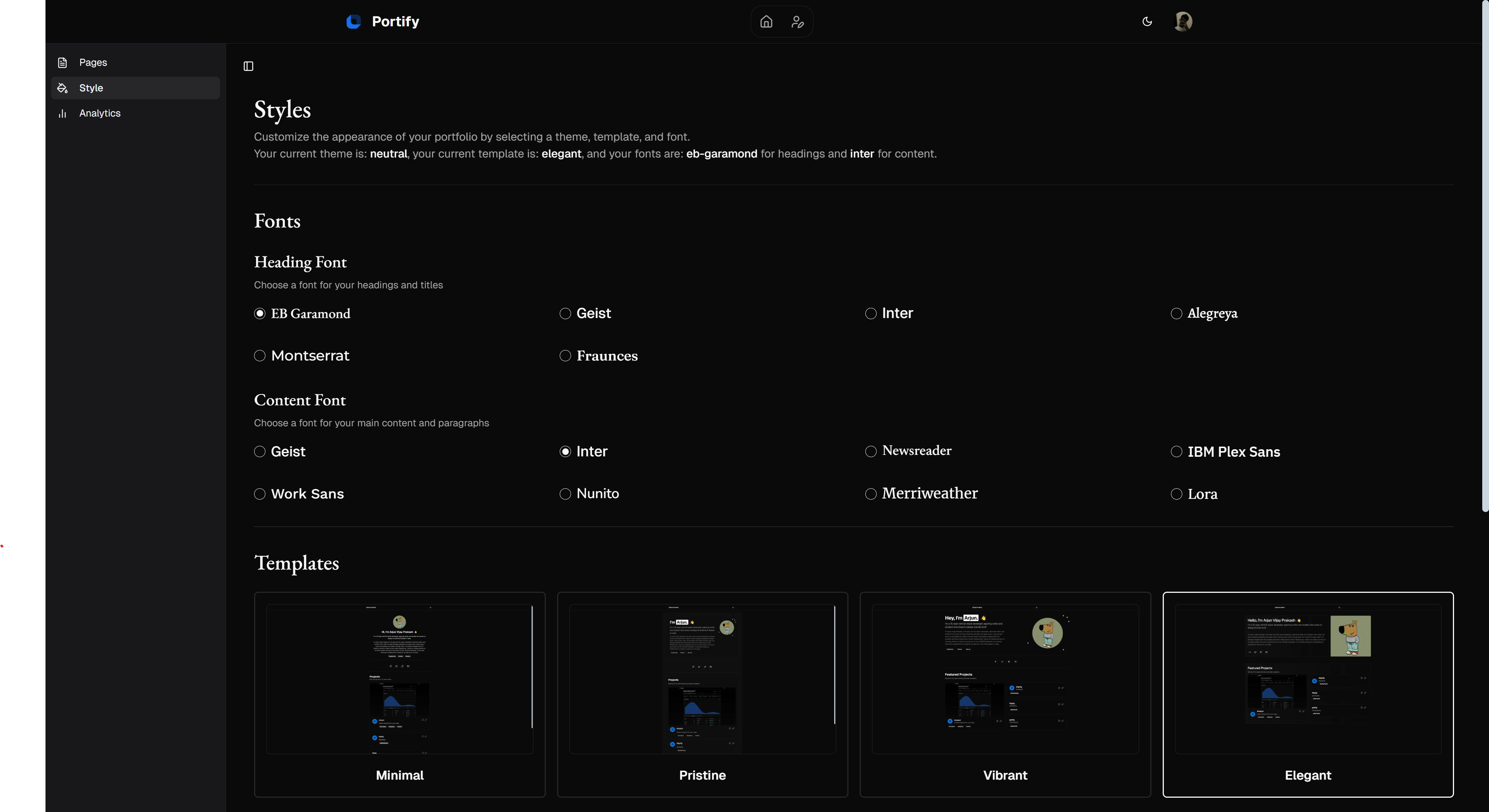
Task: Click the Elegant template label
Action: point(1308,775)
